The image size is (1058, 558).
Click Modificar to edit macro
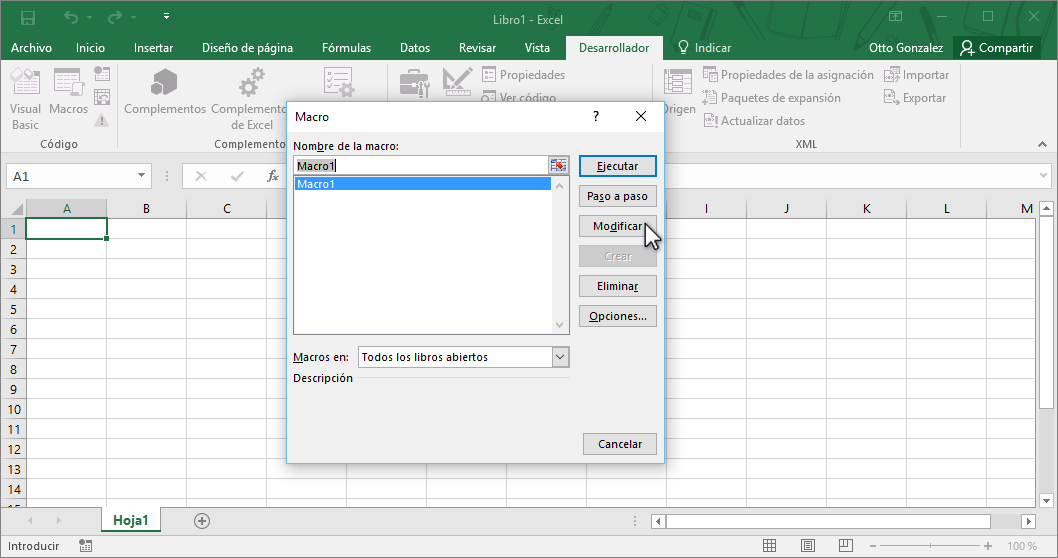coord(617,226)
